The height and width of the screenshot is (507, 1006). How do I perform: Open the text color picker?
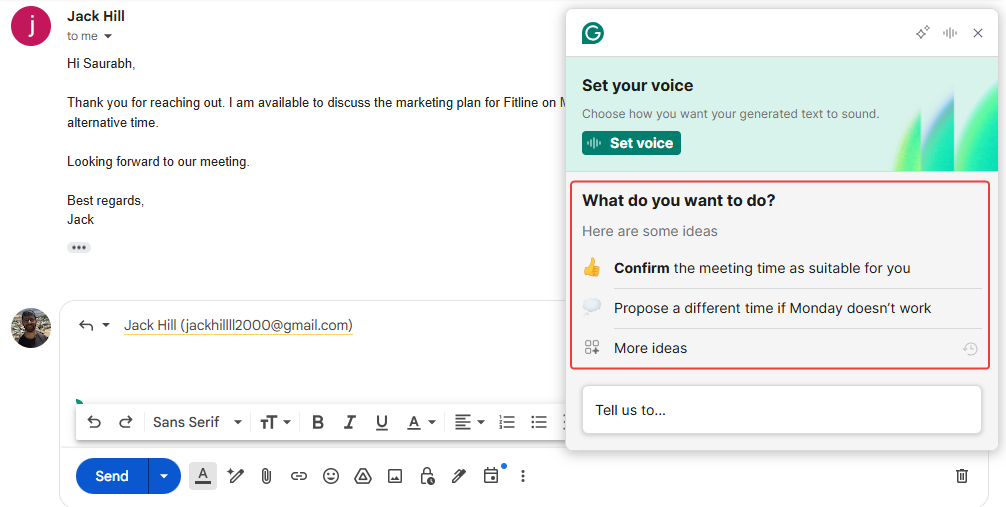click(421, 422)
